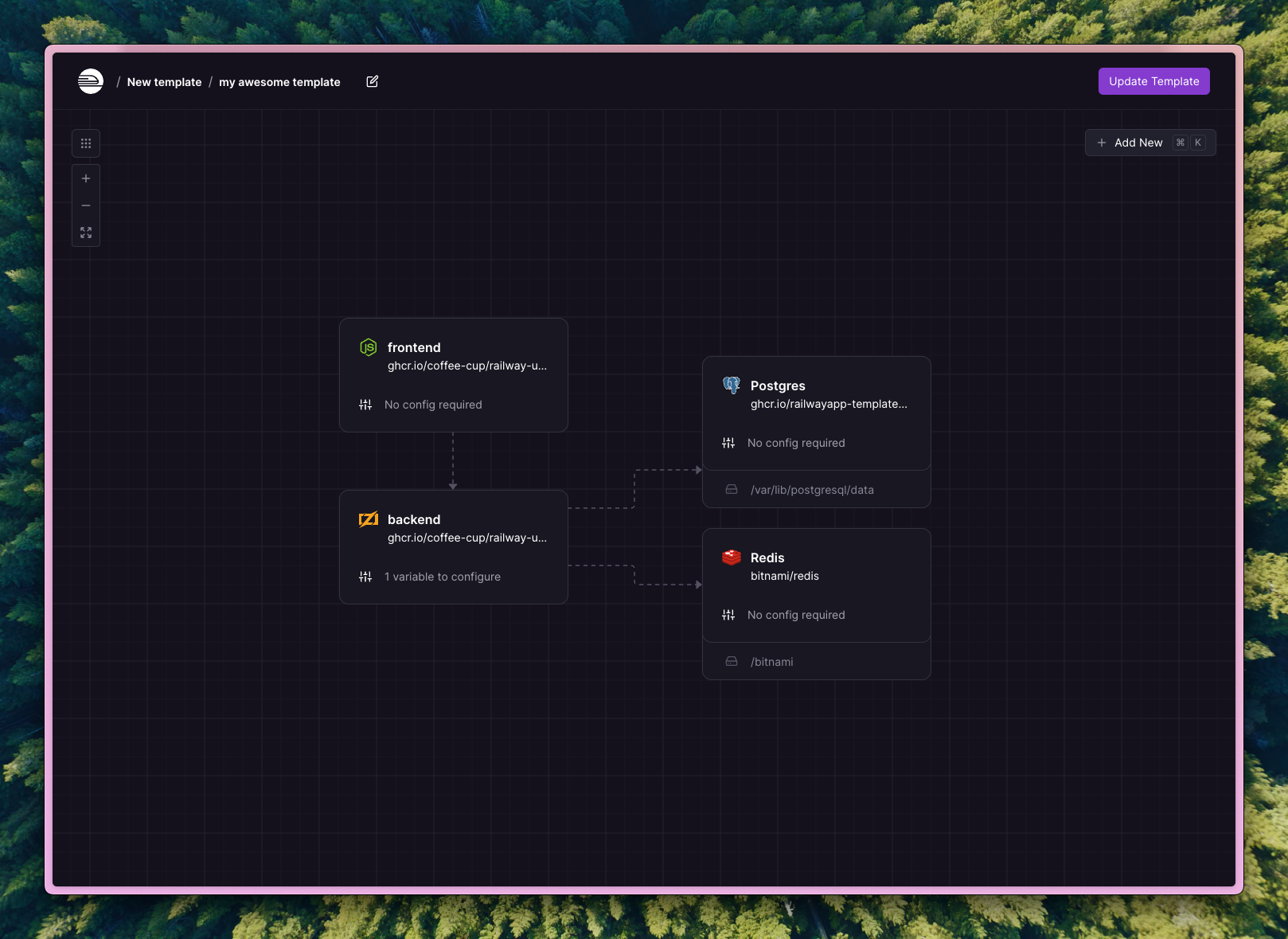Click the variables icon on the backend card

tap(366, 576)
